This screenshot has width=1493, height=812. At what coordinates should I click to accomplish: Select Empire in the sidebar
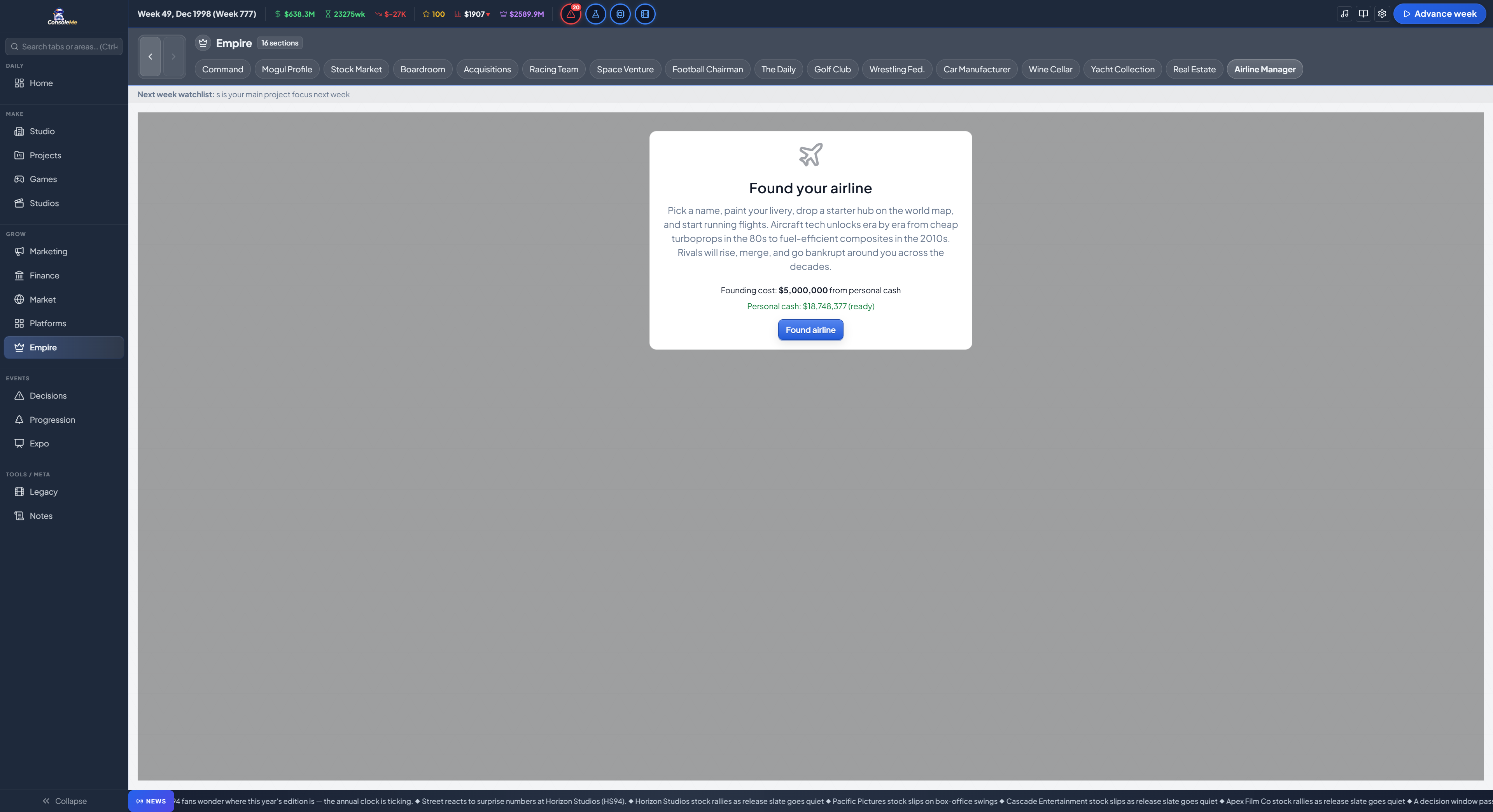(64, 347)
